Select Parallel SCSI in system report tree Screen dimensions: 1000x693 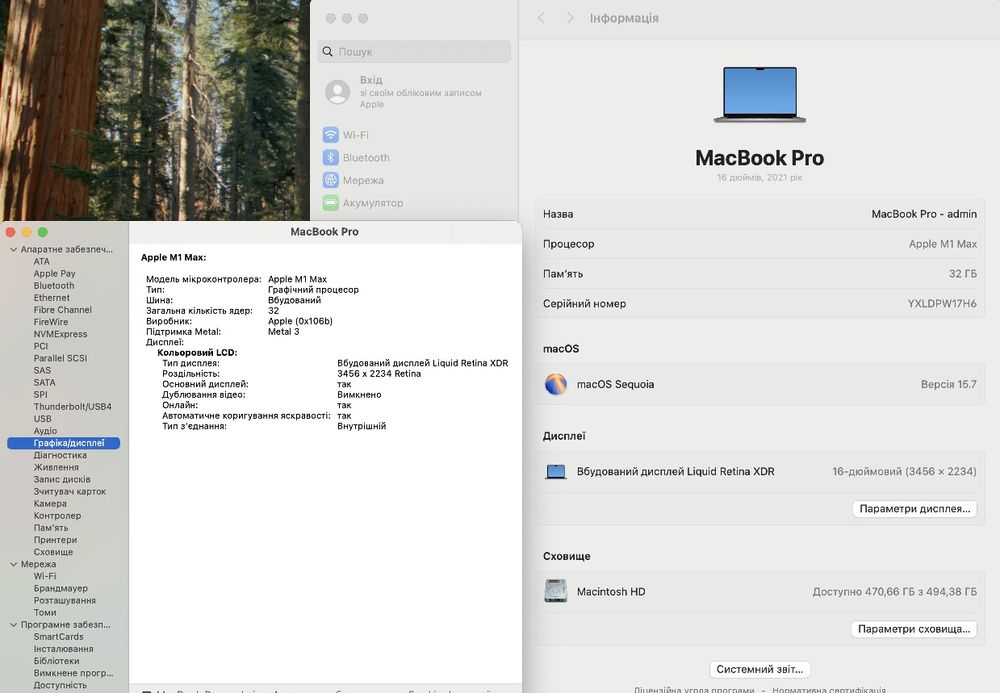(x=60, y=358)
